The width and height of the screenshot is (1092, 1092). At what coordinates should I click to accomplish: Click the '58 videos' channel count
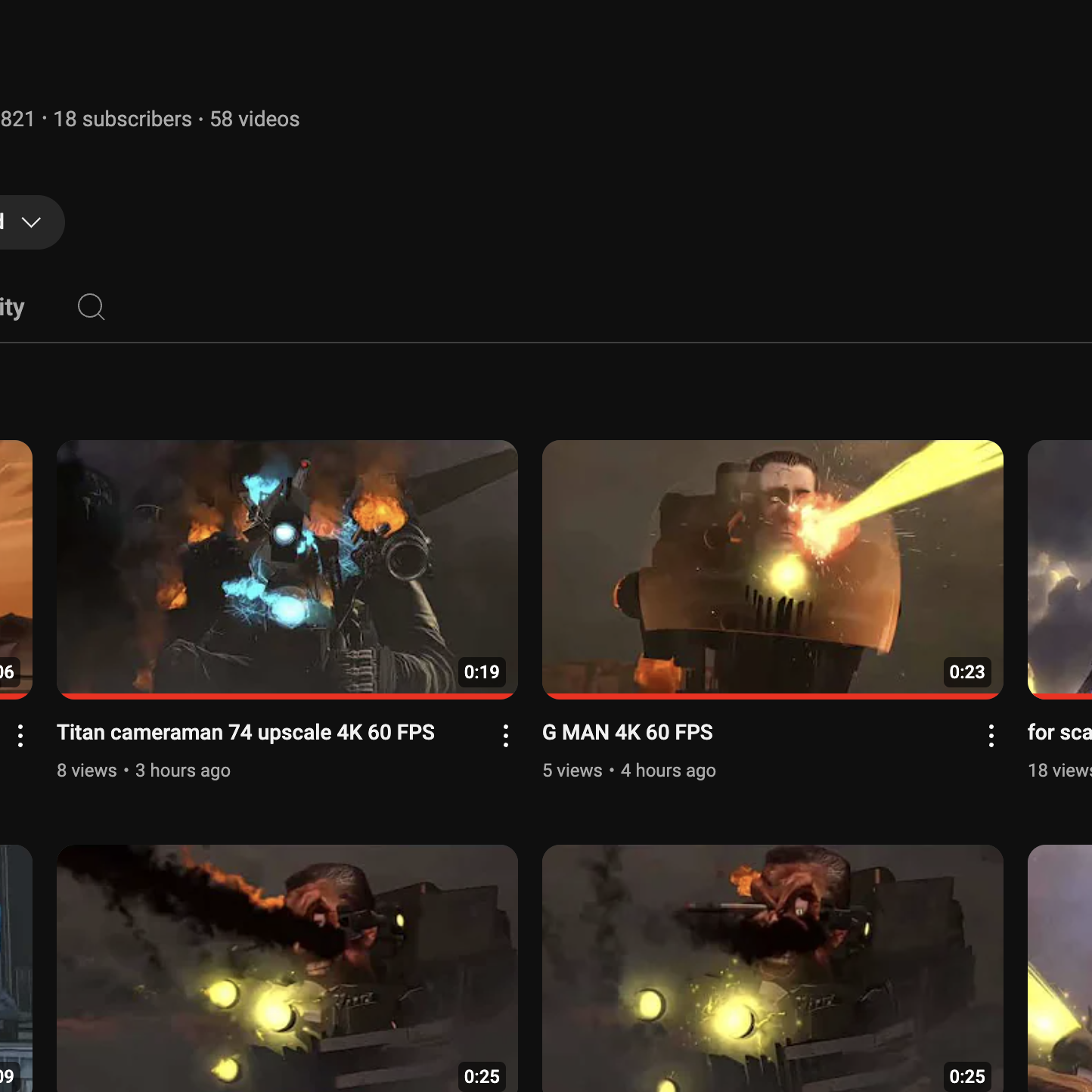(x=254, y=119)
